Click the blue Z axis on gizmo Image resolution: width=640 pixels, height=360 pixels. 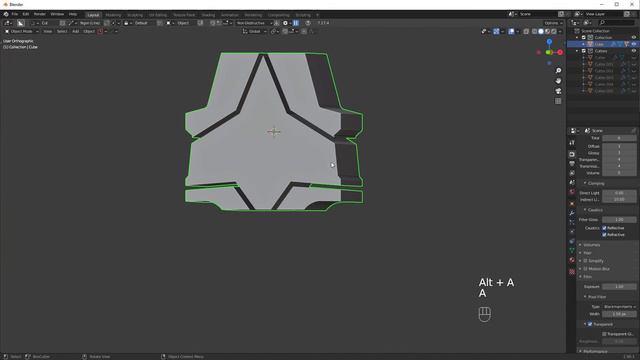[x=549, y=42]
